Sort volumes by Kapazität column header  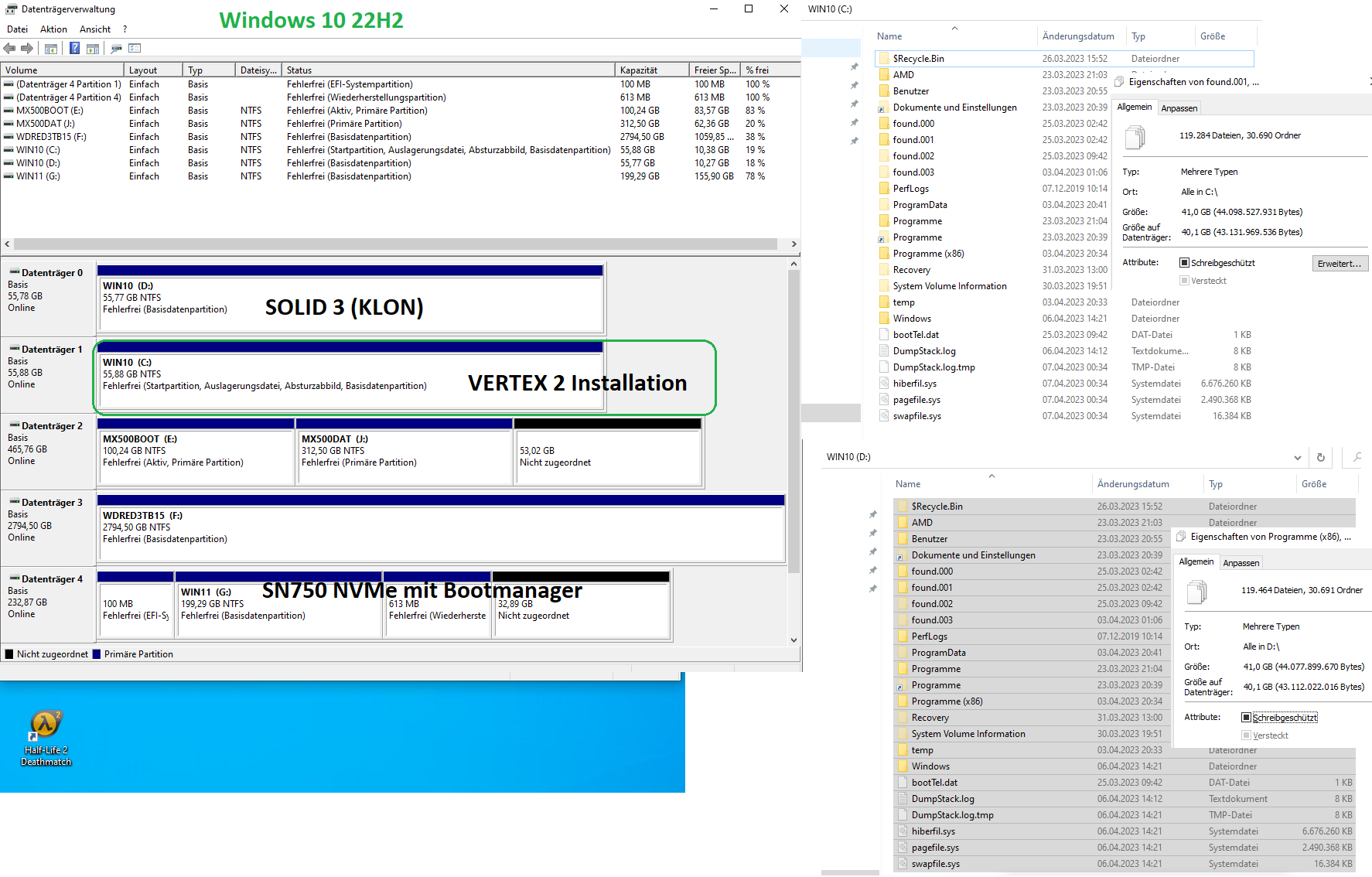click(652, 70)
